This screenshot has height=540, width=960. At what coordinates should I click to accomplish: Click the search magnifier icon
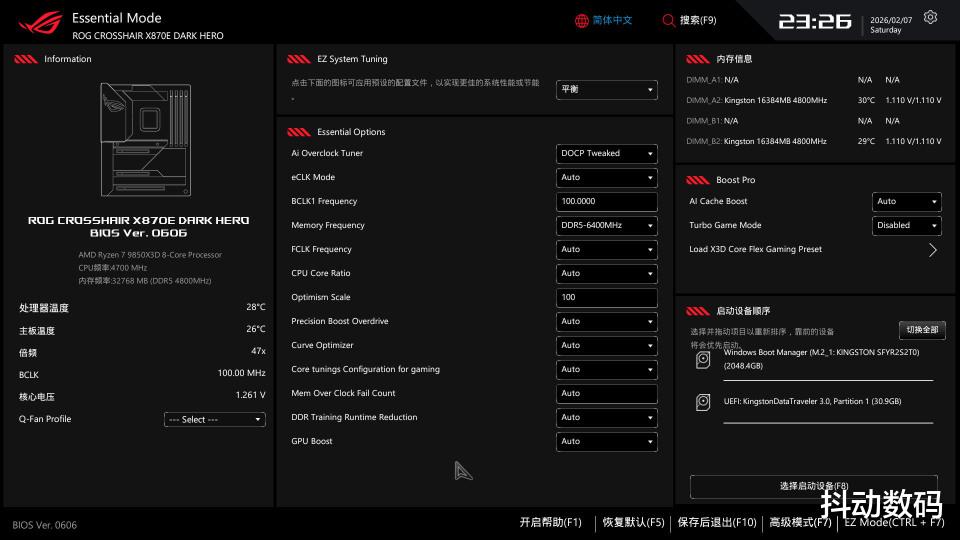(669, 21)
